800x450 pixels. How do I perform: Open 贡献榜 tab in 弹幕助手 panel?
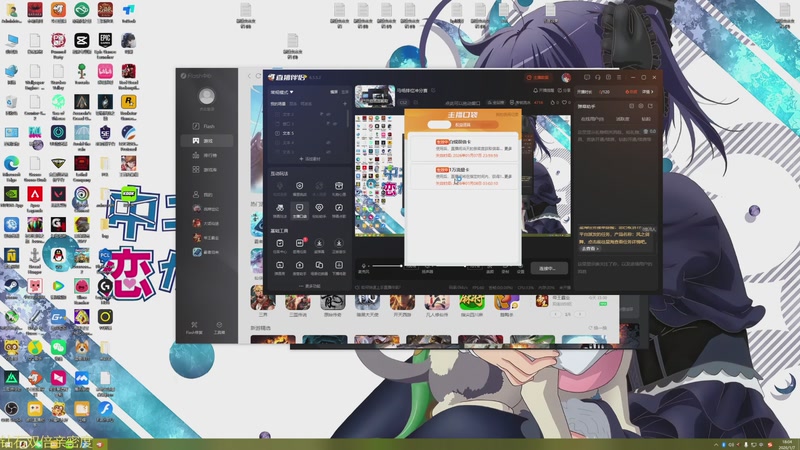pyautogui.click(x=622, y=119)
